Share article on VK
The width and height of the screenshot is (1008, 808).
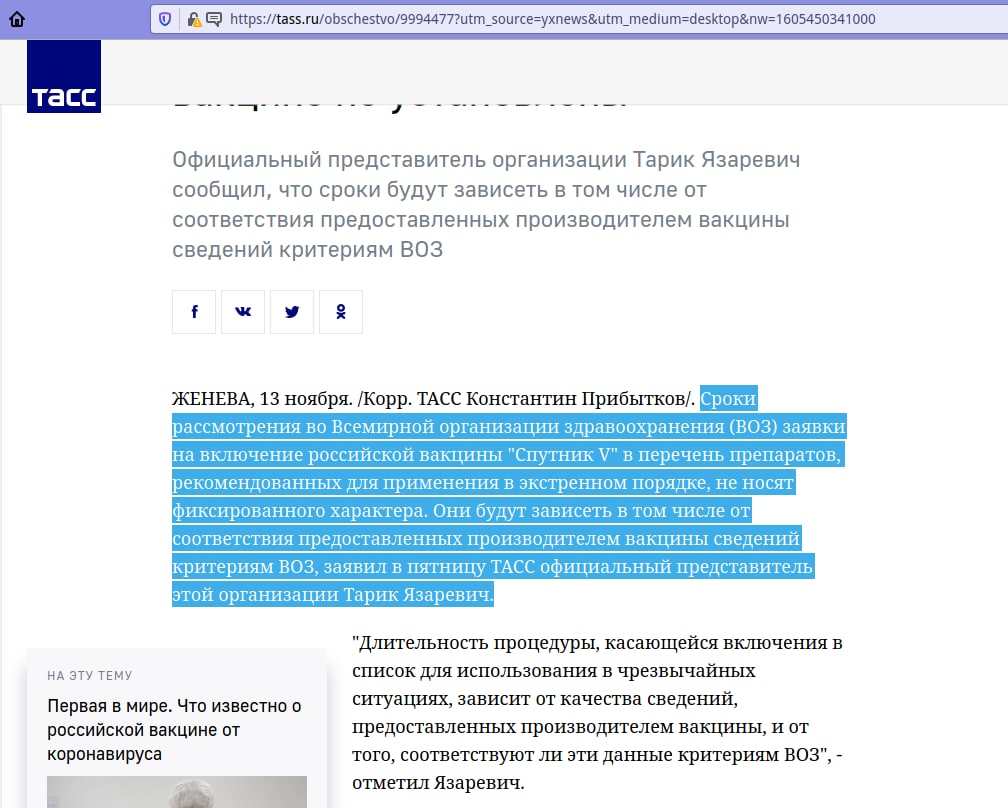click(x=243, y=312)
